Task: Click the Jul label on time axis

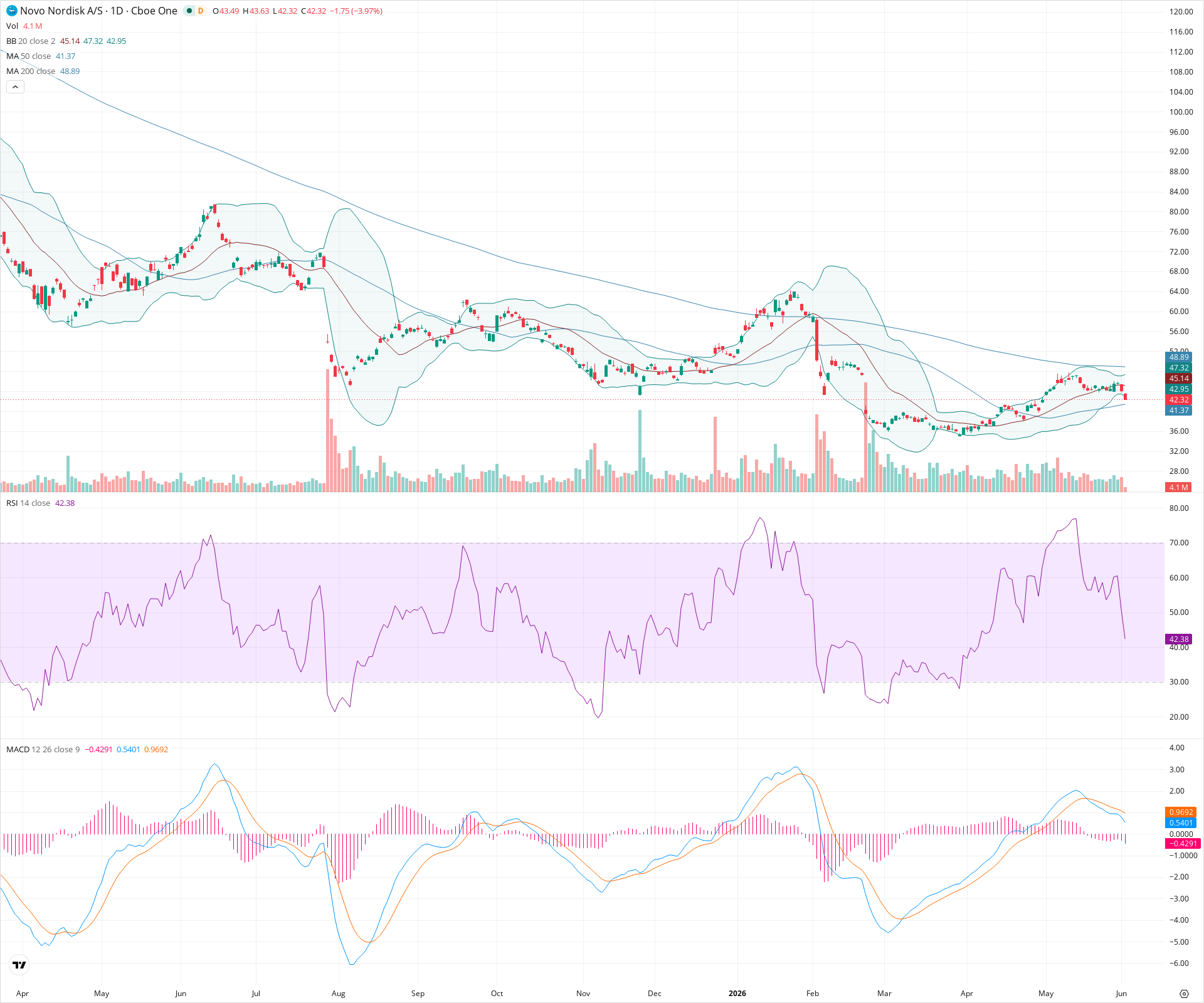Action: (x=256, y=994)
